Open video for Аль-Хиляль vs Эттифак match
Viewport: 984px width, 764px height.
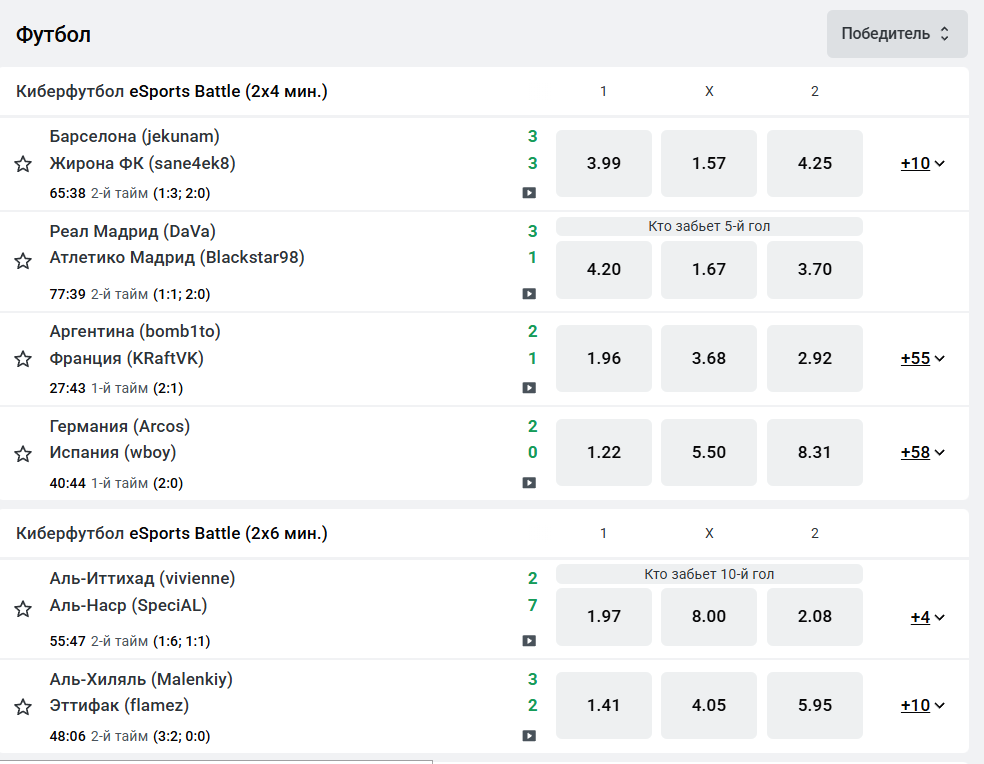pyautogui.click(x=529, y=736)
